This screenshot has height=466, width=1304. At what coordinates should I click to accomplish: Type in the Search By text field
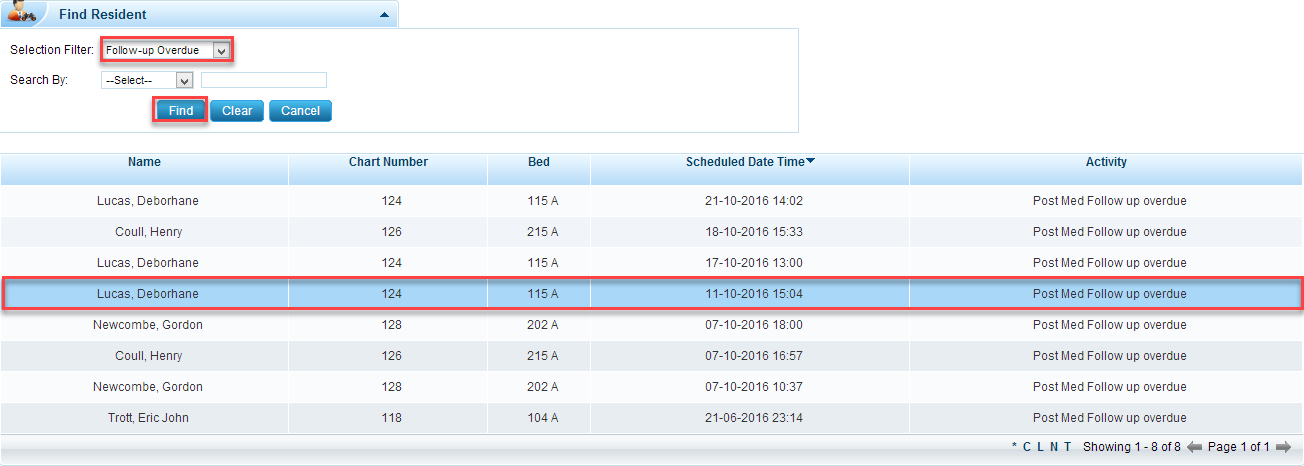point(264,80)
